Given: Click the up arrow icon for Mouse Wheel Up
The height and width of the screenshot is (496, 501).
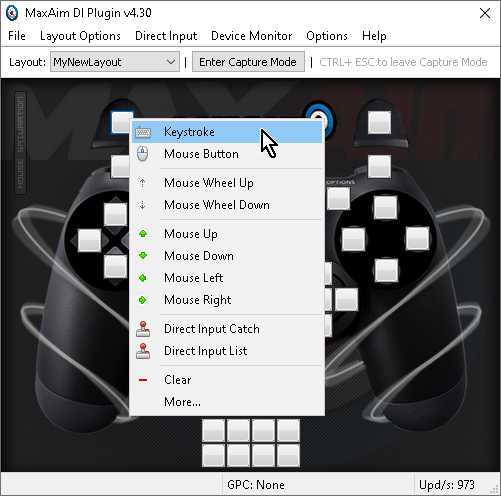Looking at the screenshot, I should pyautogui.click(x=143, y=183).
